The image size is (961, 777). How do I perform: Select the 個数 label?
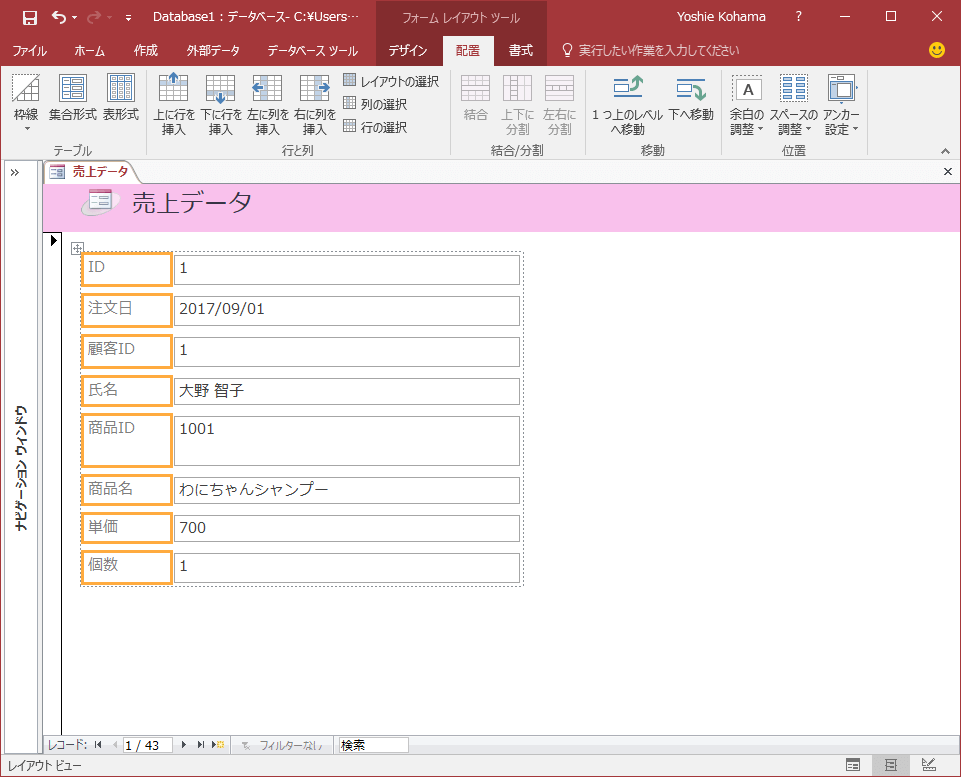pos(126,567)
